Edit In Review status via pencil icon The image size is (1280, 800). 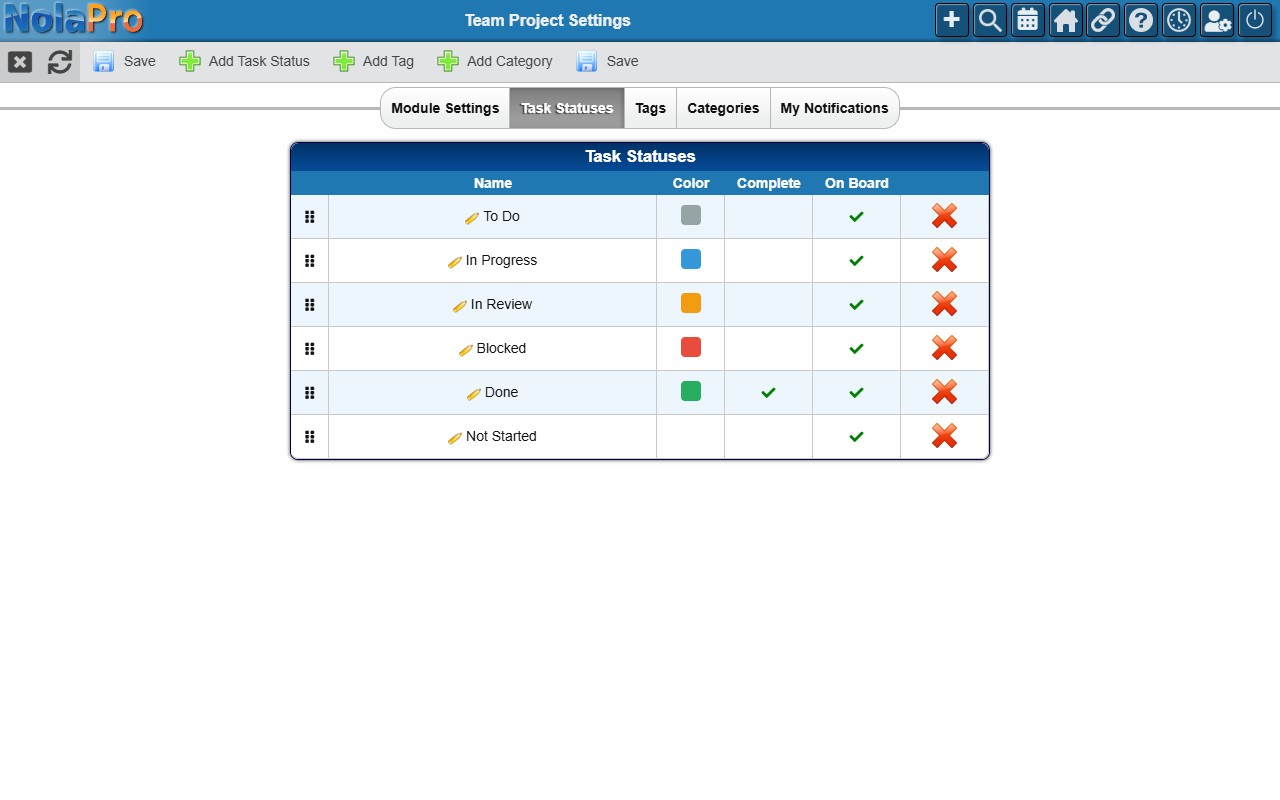460,306
